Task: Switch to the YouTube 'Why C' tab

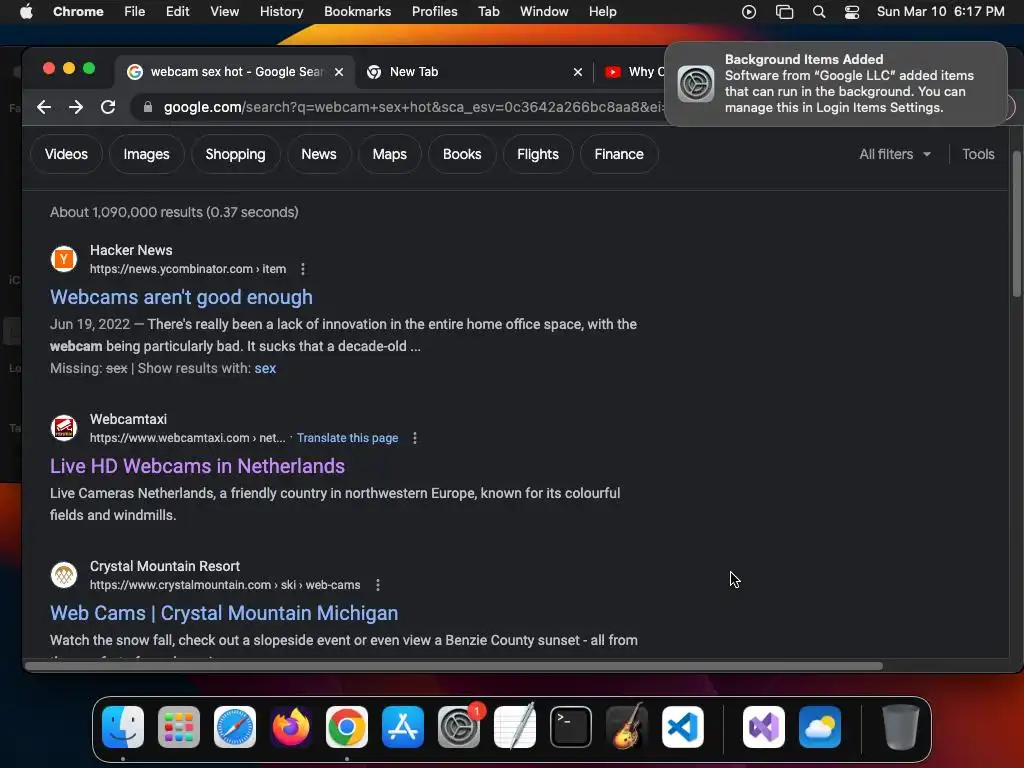Action: pyautogui.click(x=633, y=72)
